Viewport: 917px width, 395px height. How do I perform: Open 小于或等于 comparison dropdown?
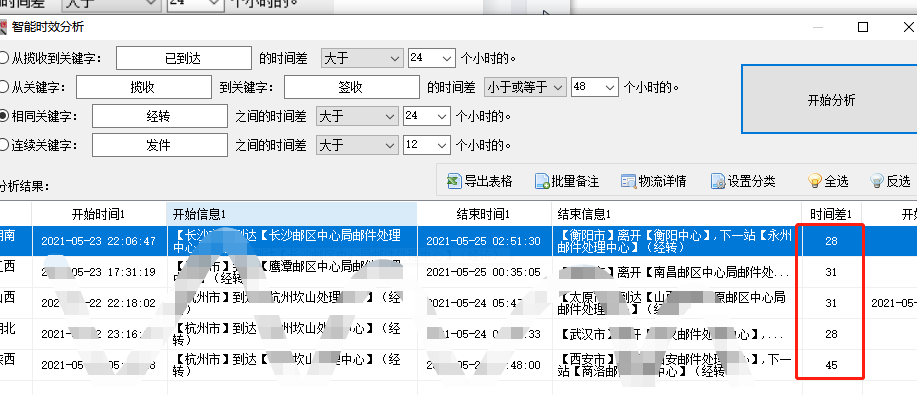[525, 87]
